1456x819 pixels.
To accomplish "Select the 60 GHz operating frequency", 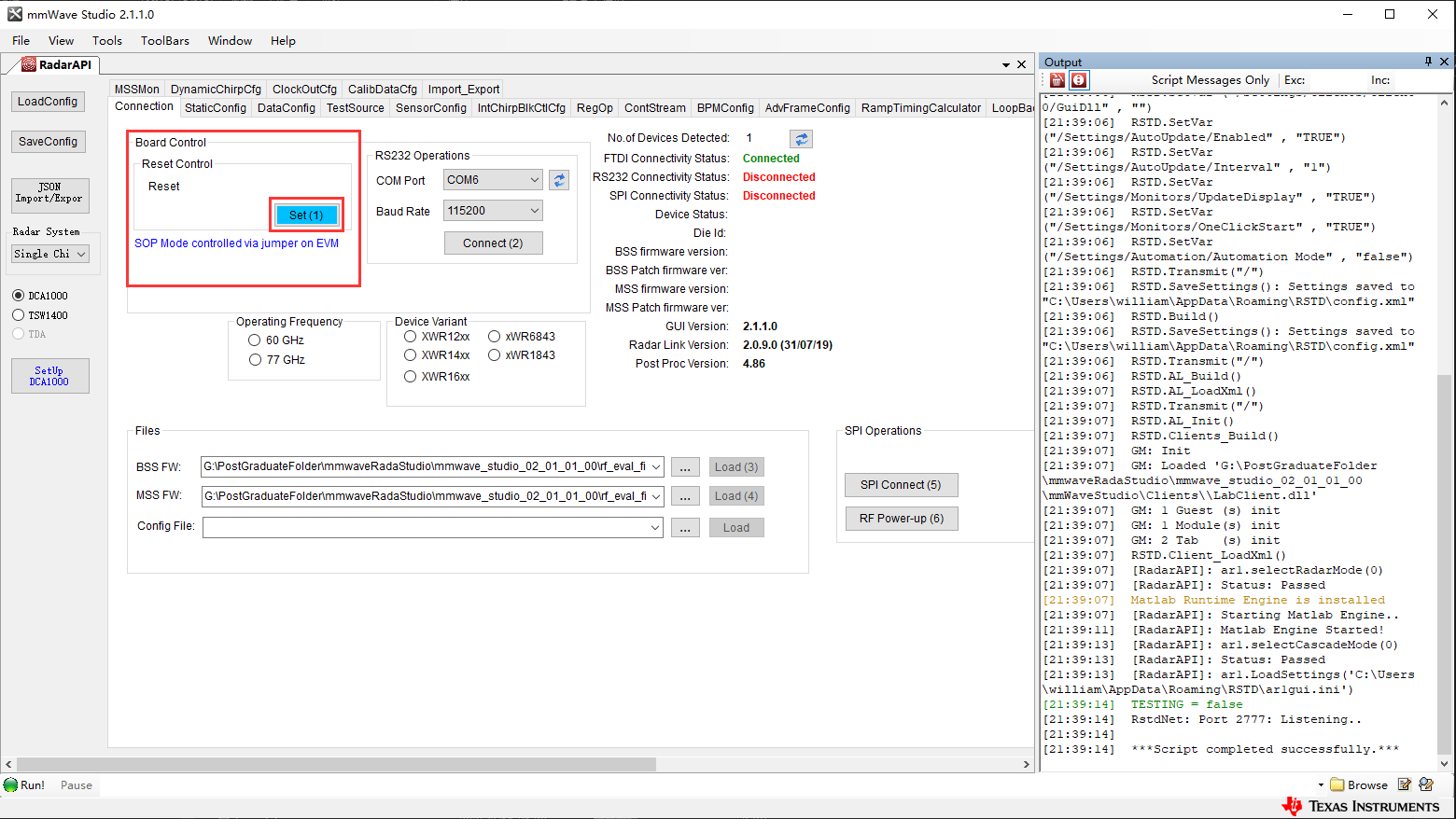I will click(x=254, y=340).
